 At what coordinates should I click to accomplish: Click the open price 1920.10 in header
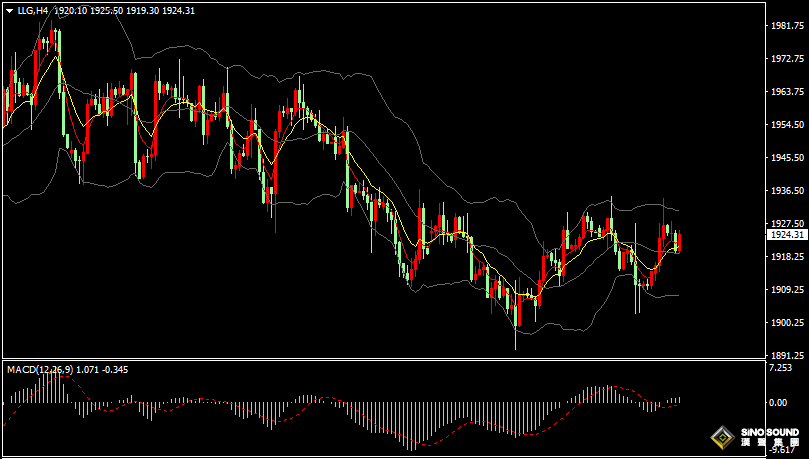pyautogui.click(x=69, y=10)
